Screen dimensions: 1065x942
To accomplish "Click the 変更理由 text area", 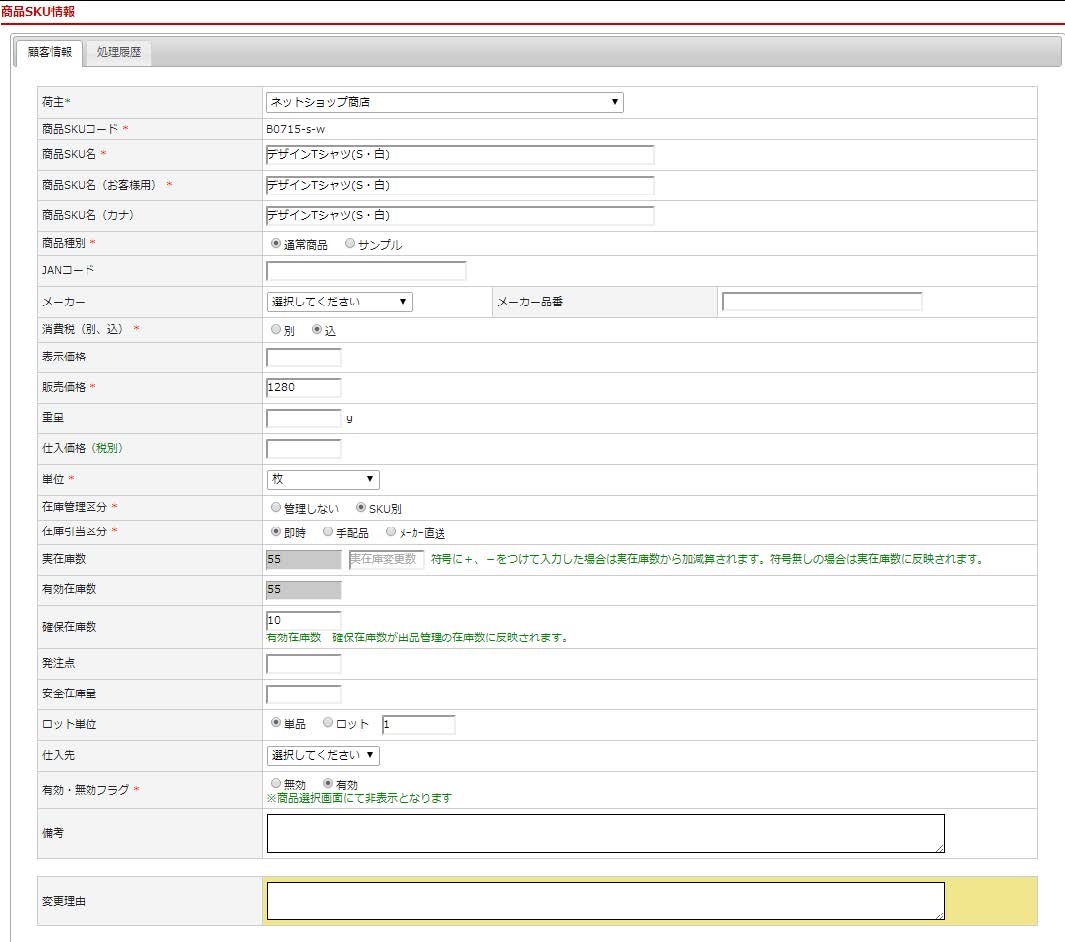I will 605,900.
